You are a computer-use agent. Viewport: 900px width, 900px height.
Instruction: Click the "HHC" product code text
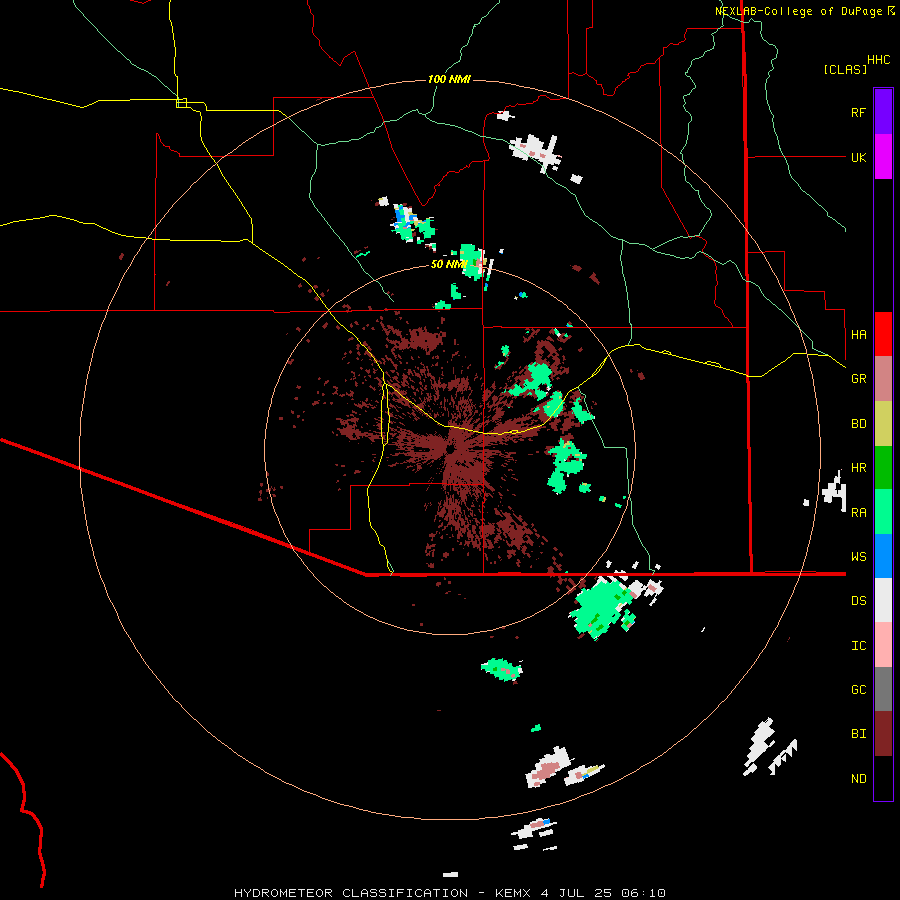pos(879,60)
